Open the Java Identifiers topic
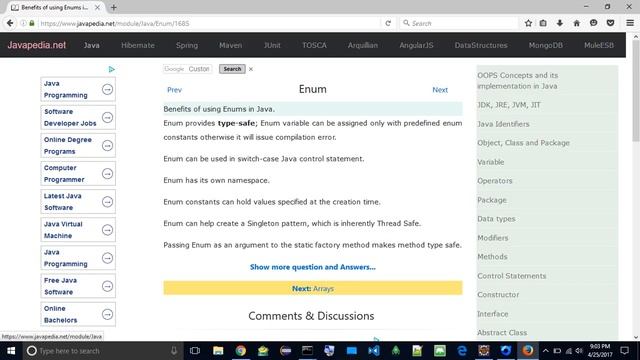 pos(503,124)
